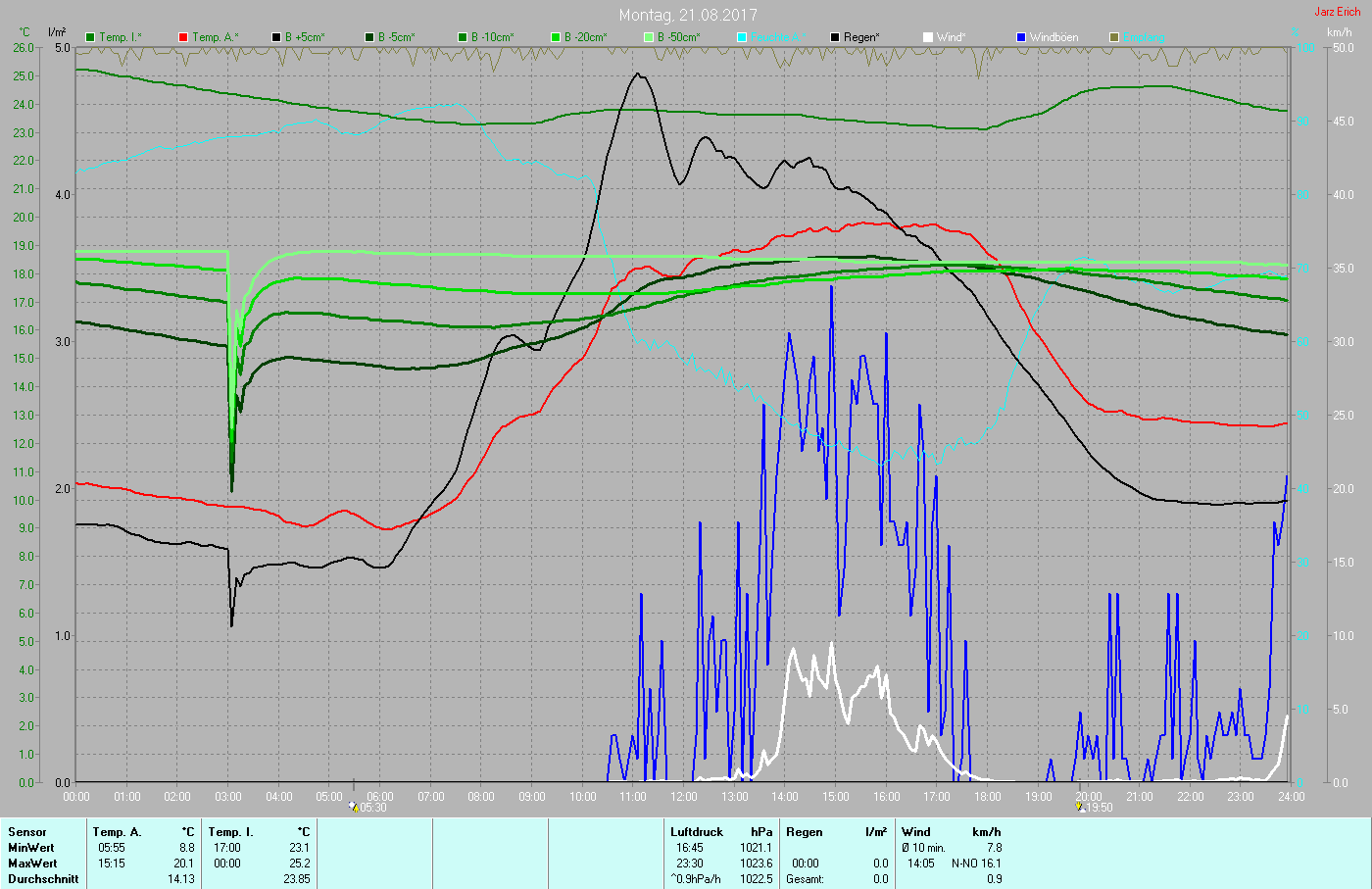This screenshot has height=889, width=1372.
Task: Click the cyan Feuchte A. legend square
Action: (x=742, y=37)
